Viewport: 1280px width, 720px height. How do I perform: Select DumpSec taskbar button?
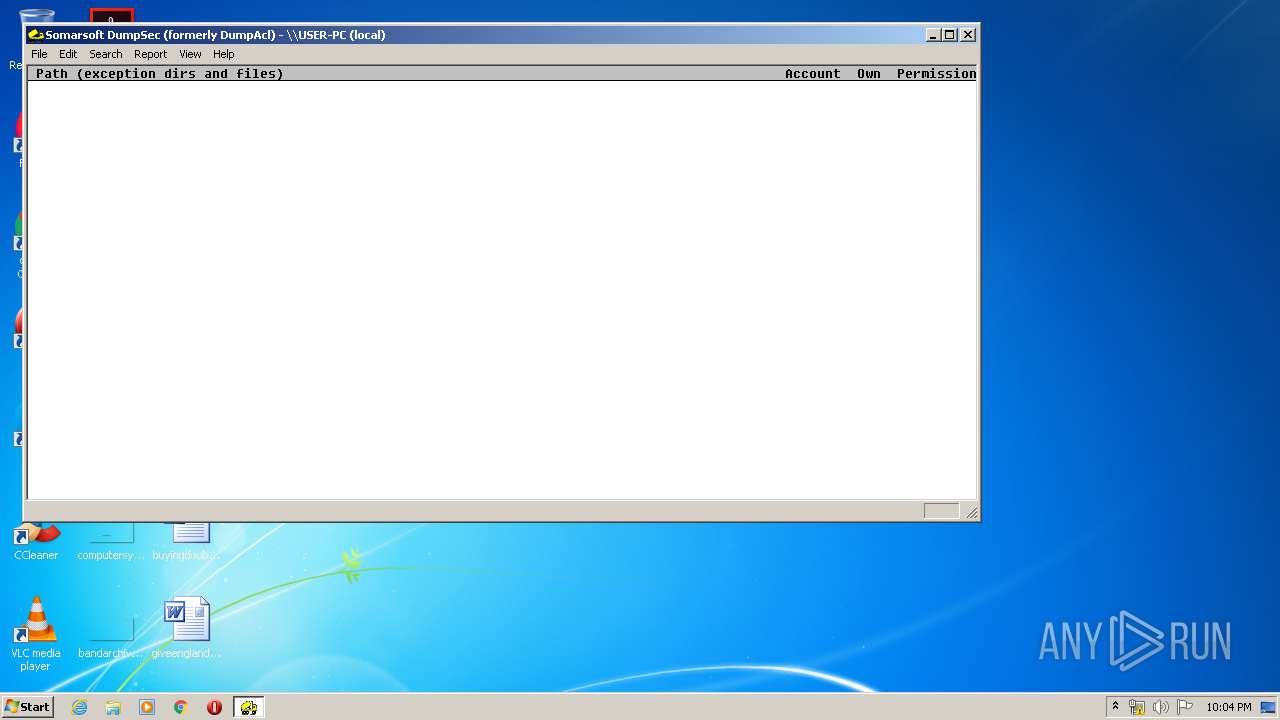pyautogui.click(x=249, y=707)
